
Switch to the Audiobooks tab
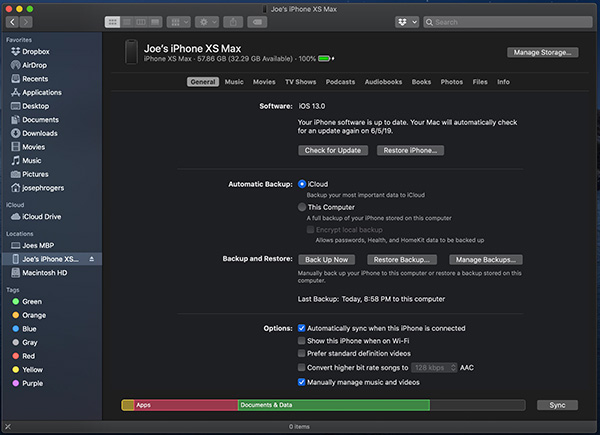(x=383, y=82)
